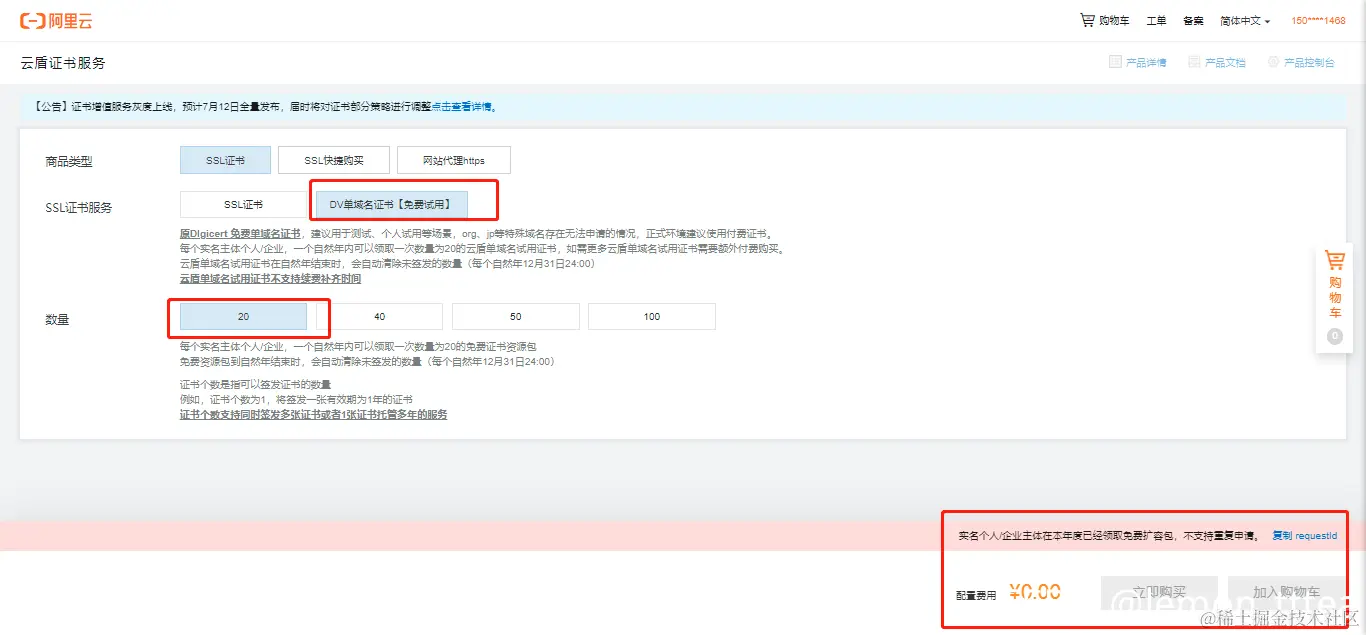Open 产品控制台 link

point(1301,62)
